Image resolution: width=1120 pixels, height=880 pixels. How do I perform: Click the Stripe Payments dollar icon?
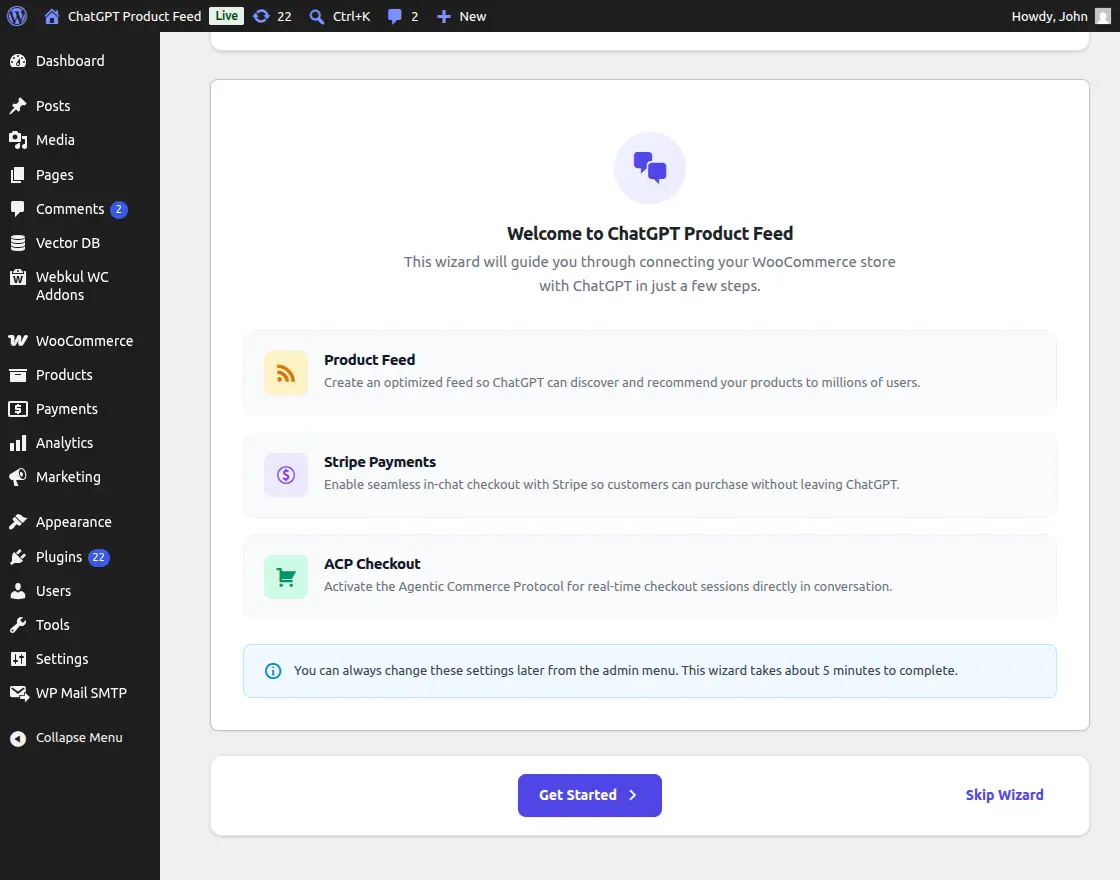(x=285, y=475)
